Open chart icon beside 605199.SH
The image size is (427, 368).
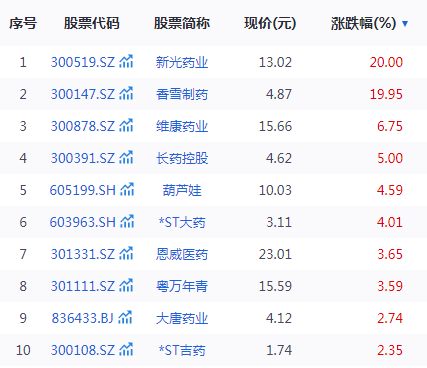coord(127,190)
